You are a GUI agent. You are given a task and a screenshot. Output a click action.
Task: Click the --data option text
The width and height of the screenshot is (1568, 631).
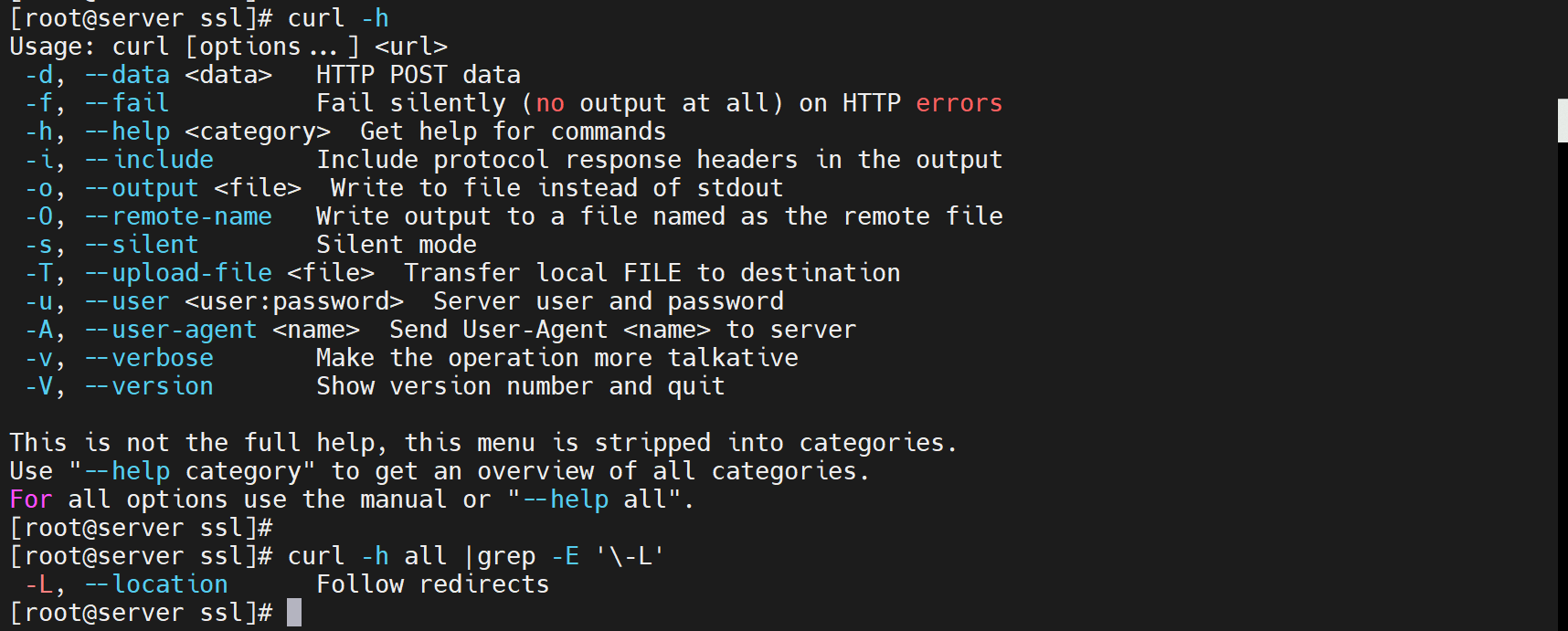128,75
